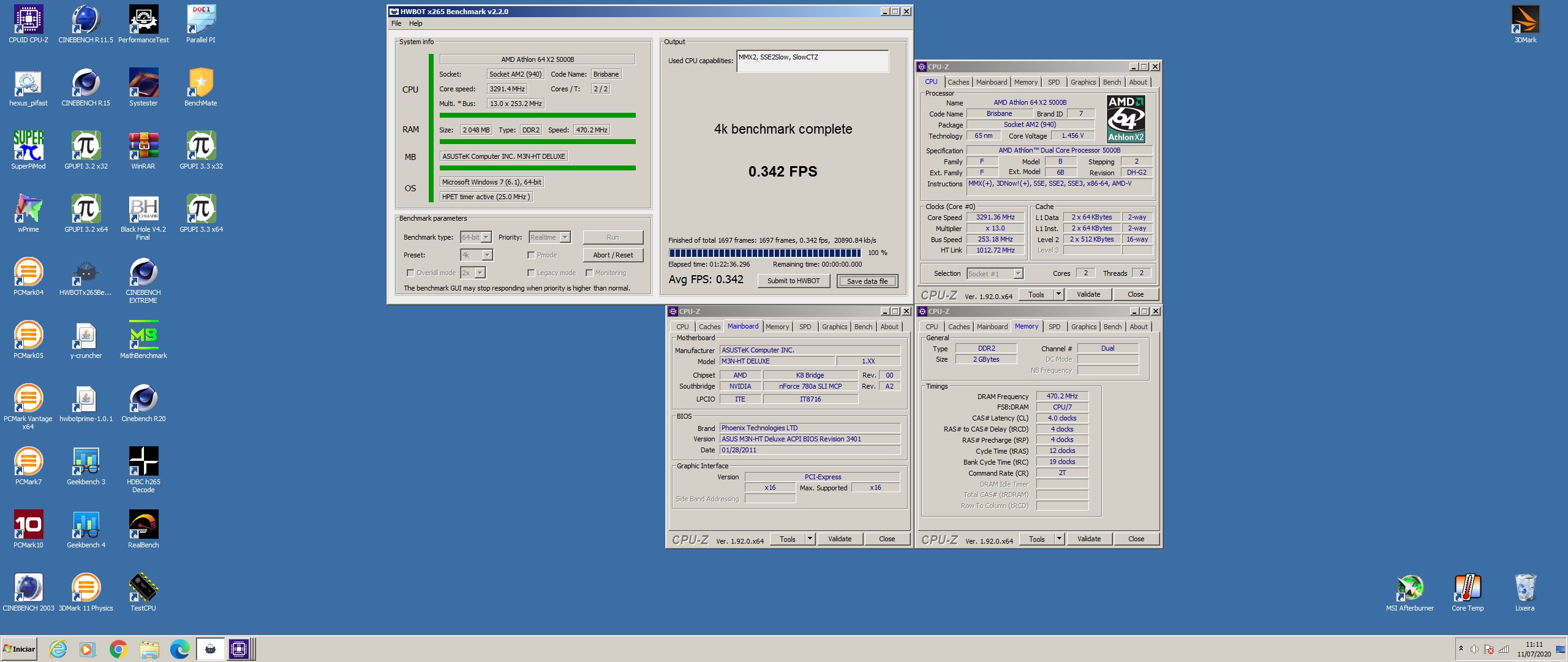Open Lixeira recycle bin
The width and height of the screenshot is (1568, 662).
[x=1525, y=592]
